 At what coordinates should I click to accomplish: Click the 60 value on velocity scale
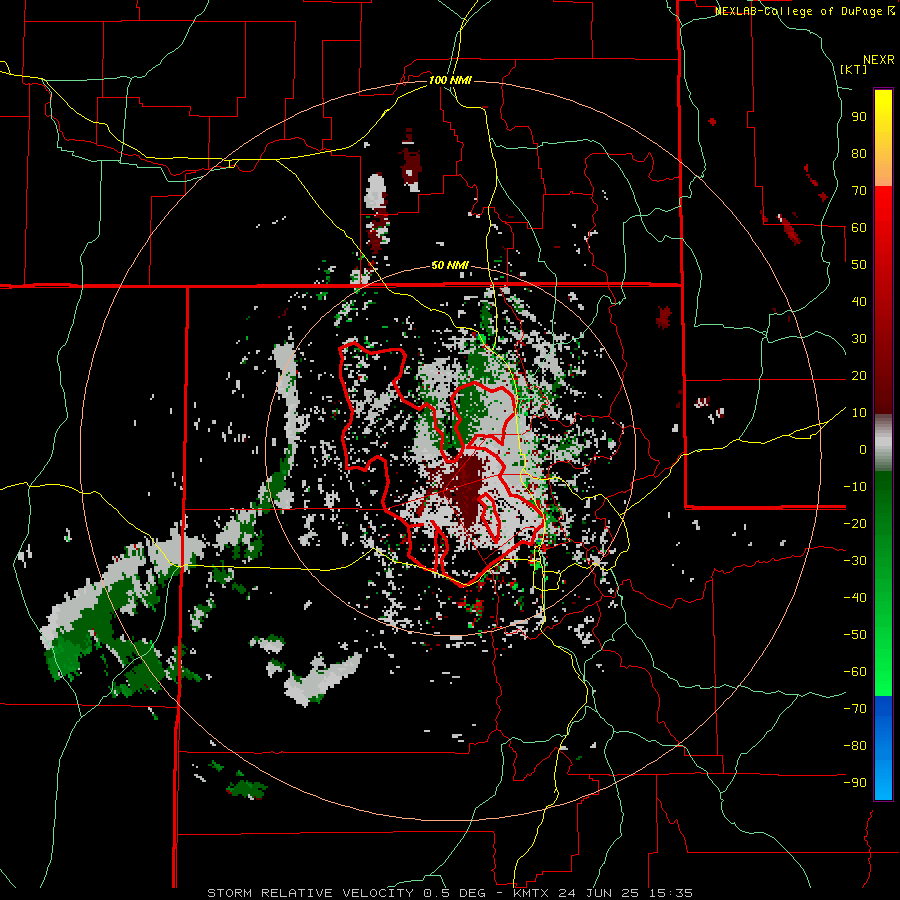(x=859, y=227)
